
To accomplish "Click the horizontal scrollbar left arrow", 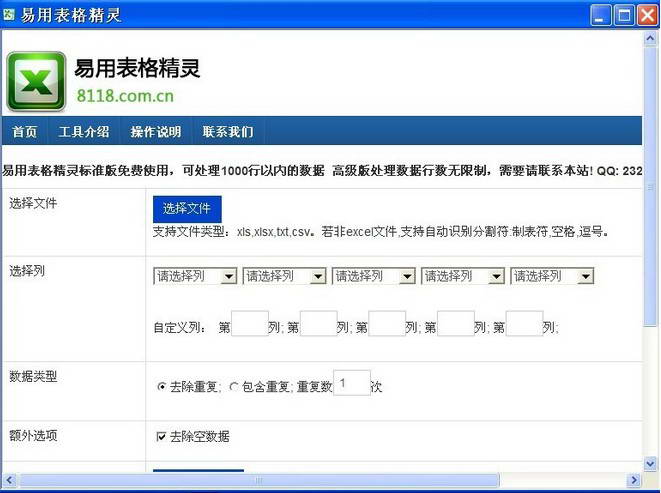I will coord(9,480).
